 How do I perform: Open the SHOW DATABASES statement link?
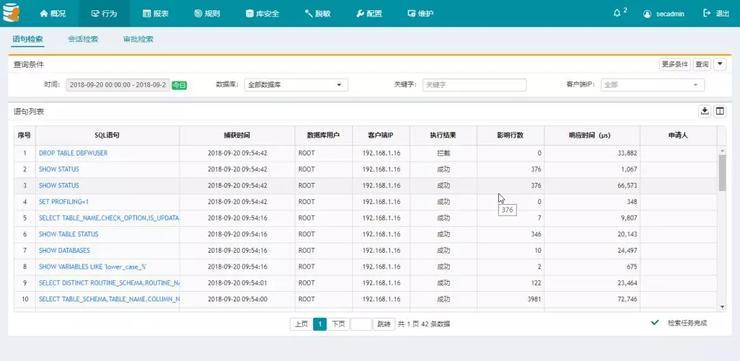[64, 251]
